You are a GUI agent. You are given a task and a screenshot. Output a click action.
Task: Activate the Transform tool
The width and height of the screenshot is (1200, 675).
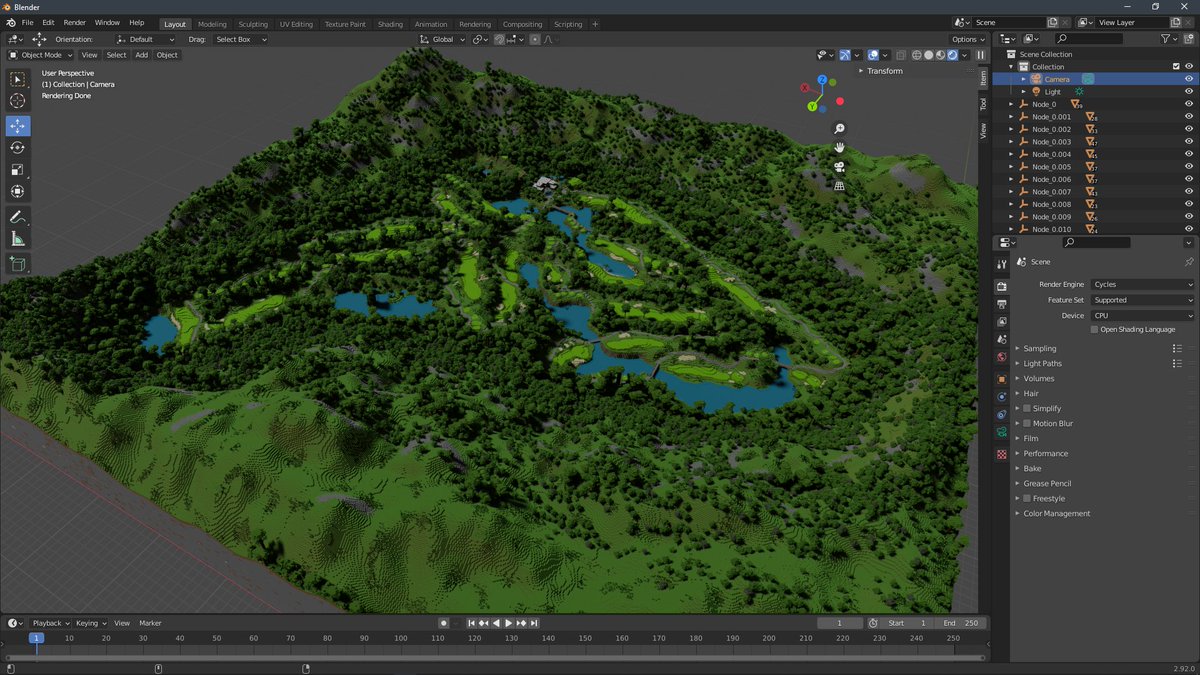(x=17, y=192)
